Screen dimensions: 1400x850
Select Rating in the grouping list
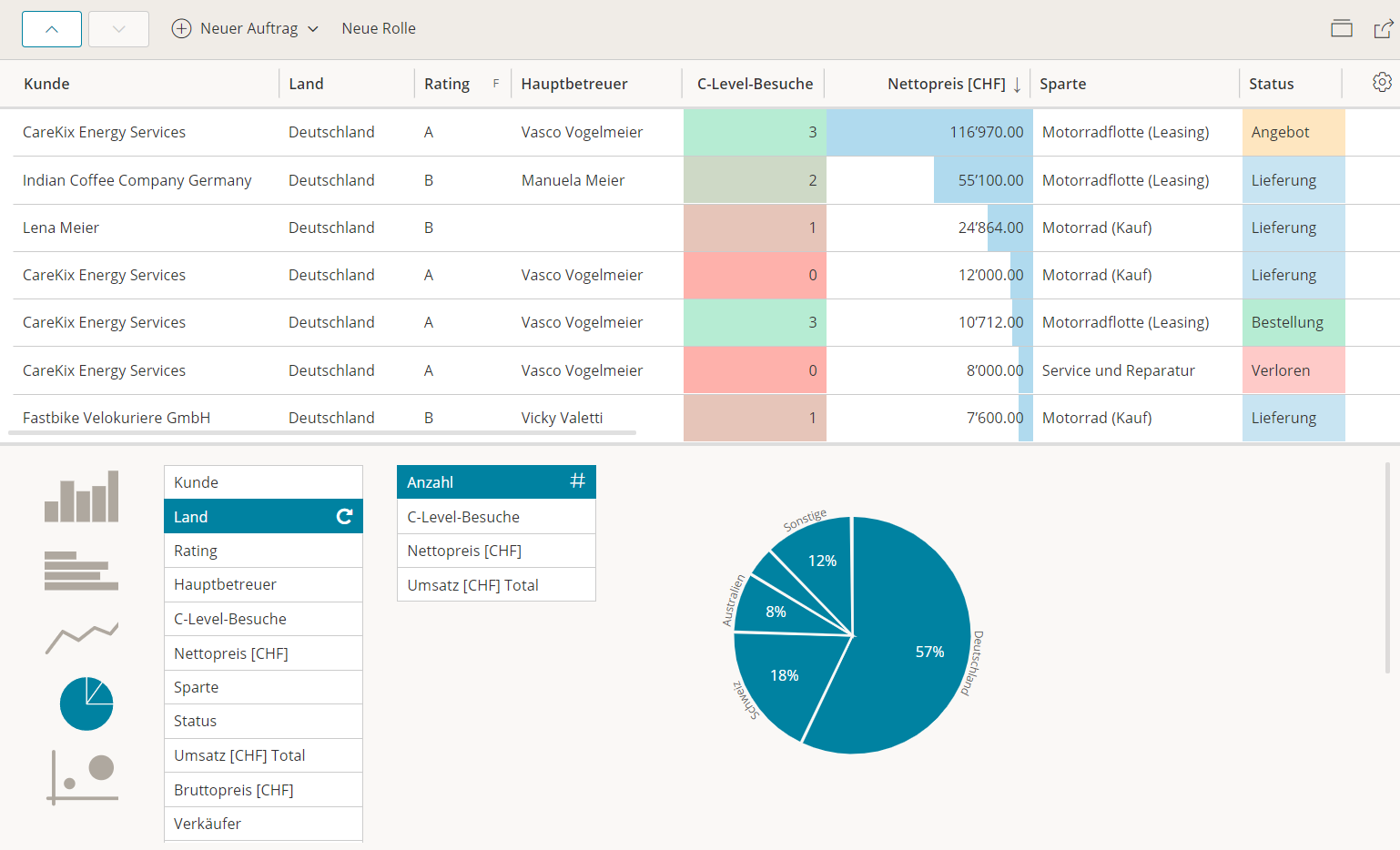point(263,551)
